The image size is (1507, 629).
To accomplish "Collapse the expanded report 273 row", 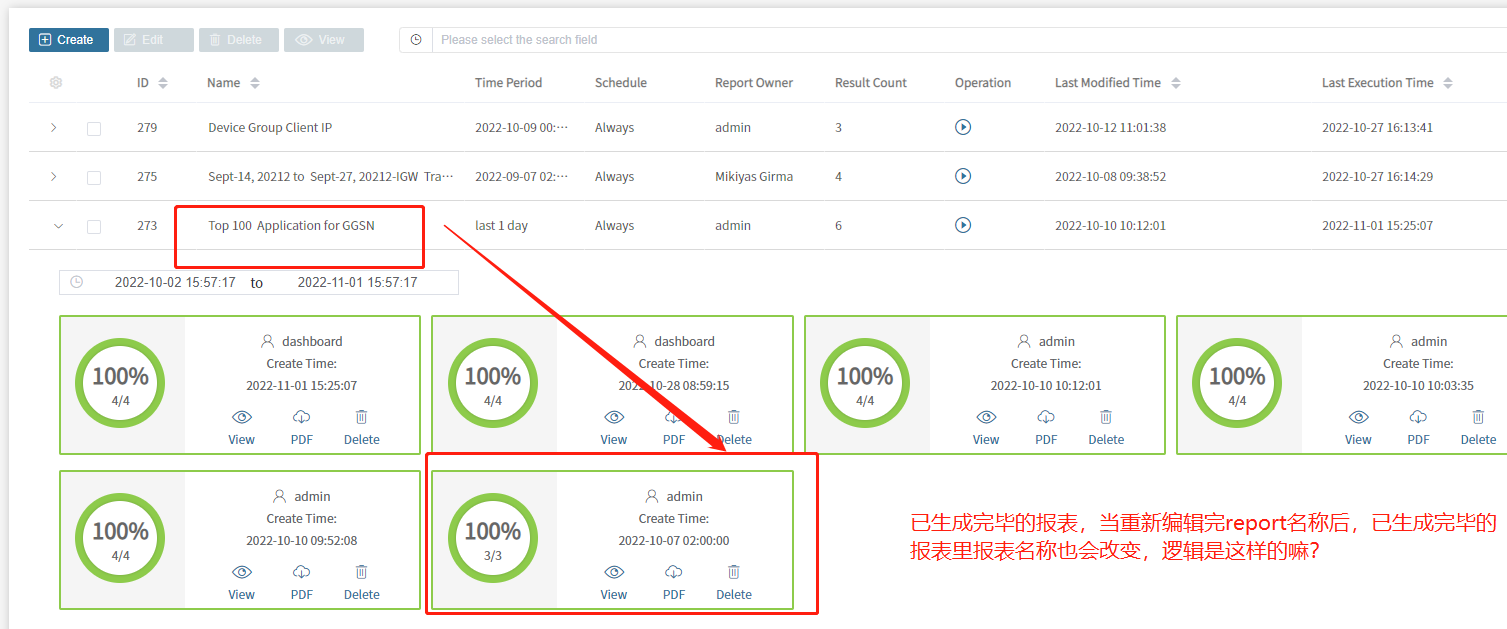I will [58, 226].
